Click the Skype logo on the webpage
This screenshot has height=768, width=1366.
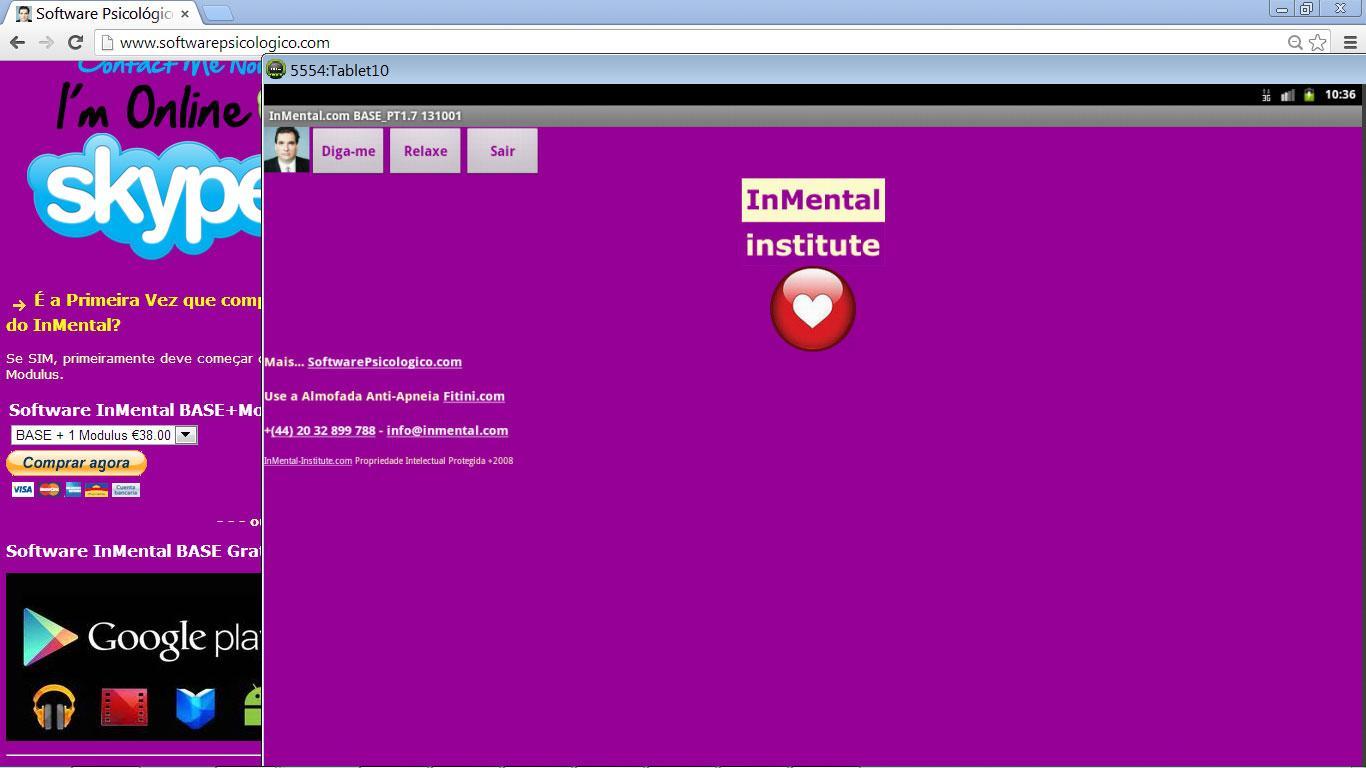pos(145,197)
